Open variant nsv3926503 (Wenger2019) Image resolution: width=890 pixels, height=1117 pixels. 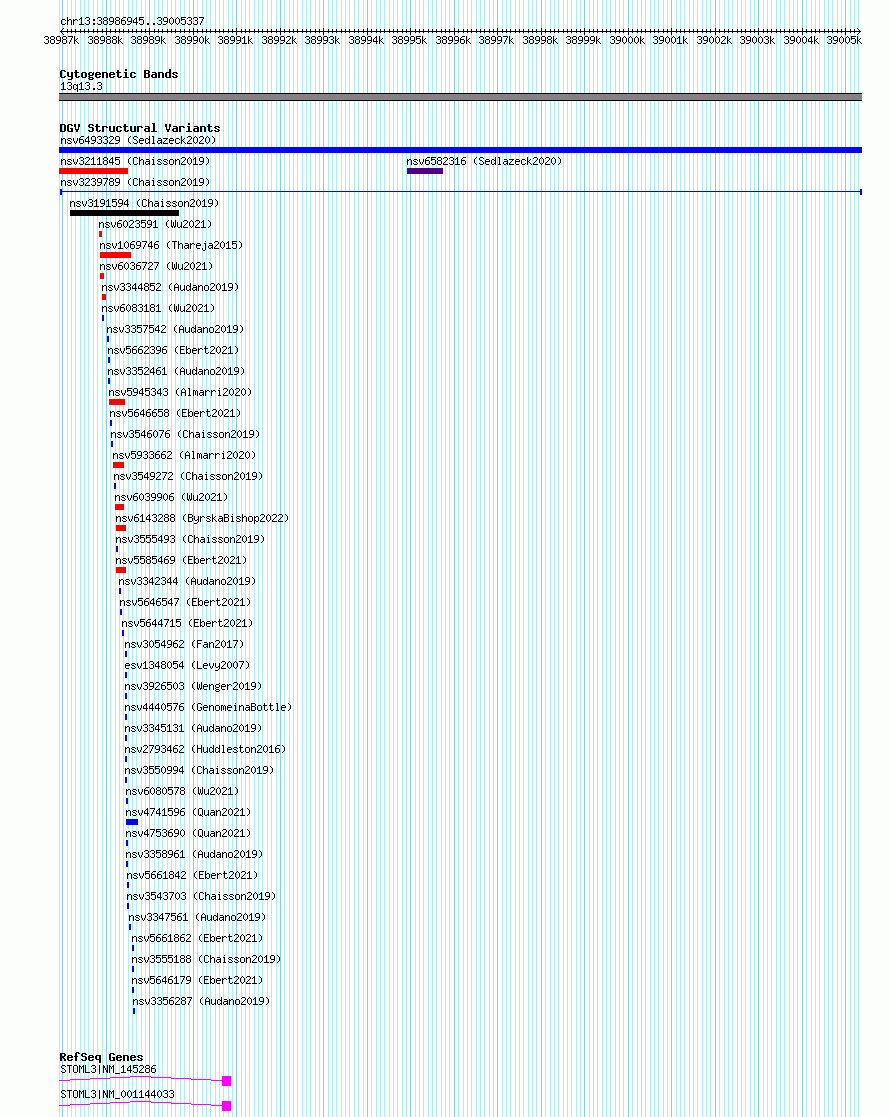coord(194,687)
